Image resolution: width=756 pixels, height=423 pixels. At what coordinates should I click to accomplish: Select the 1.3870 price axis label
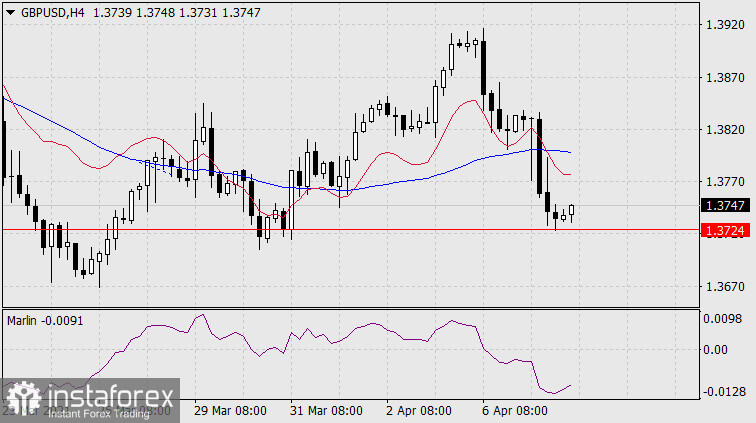725,78
